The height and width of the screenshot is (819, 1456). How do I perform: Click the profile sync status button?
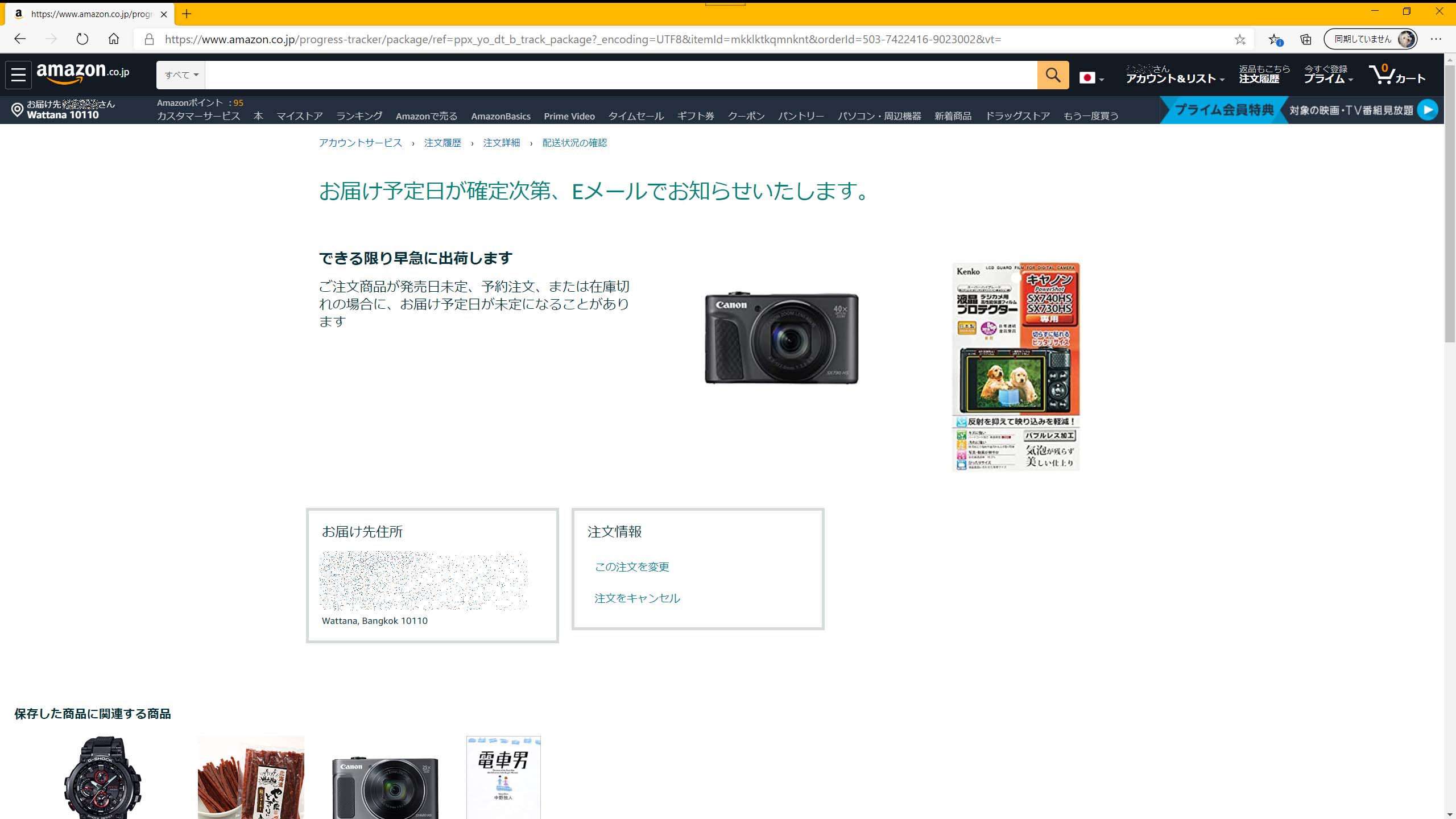[x=1371, y=39]
